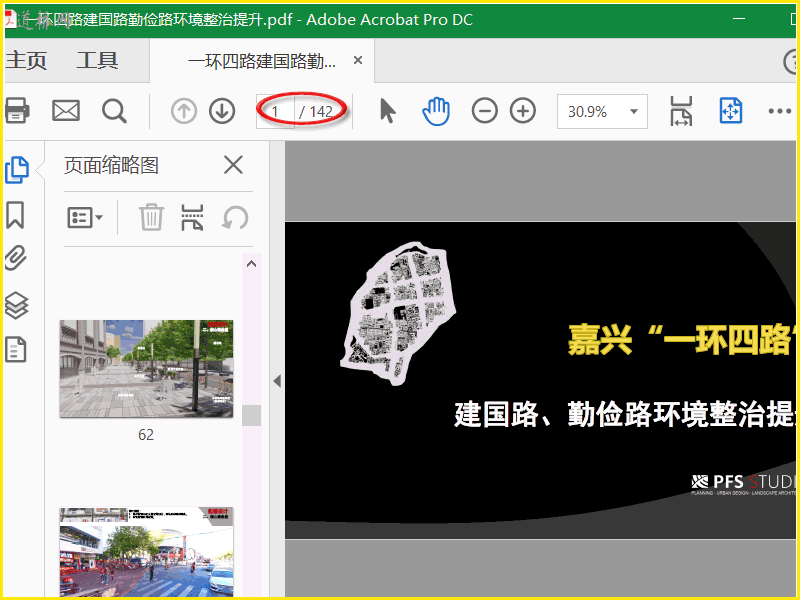The image size is (800, 600).
Task: Zoom in with the plus button
Action: (523, 111)
